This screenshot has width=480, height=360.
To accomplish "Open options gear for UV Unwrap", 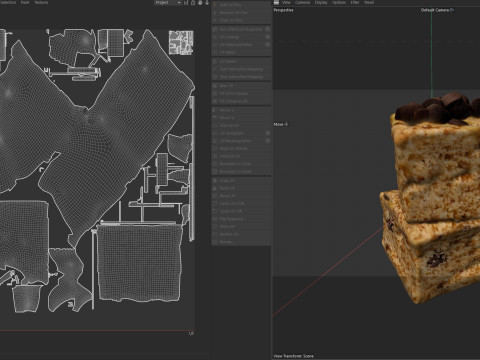I will click(268, 37).
